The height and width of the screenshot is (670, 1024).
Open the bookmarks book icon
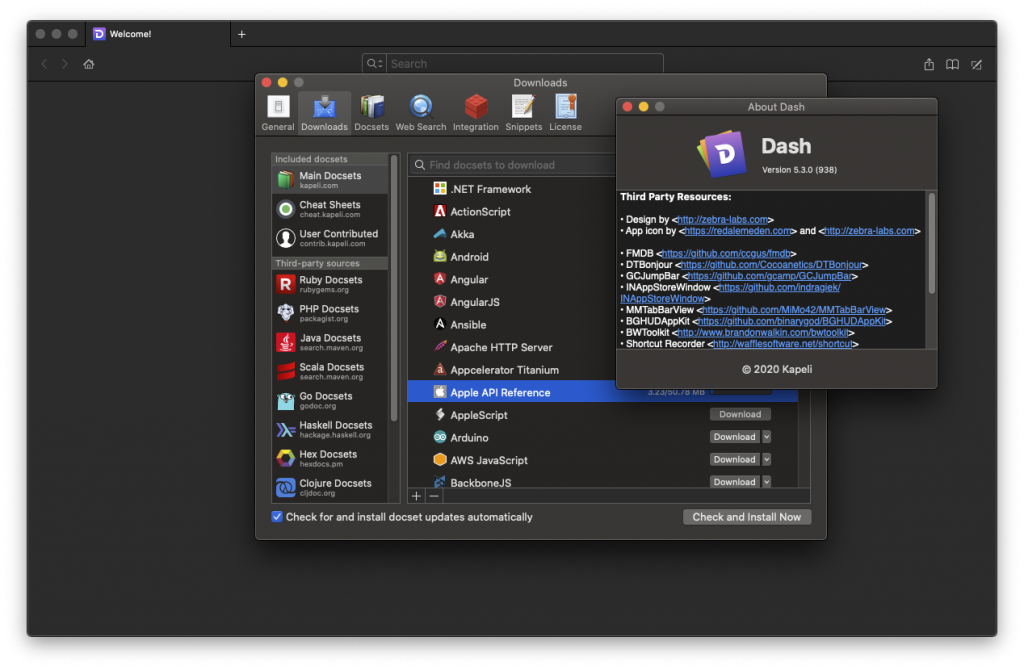tap(952, 64)
